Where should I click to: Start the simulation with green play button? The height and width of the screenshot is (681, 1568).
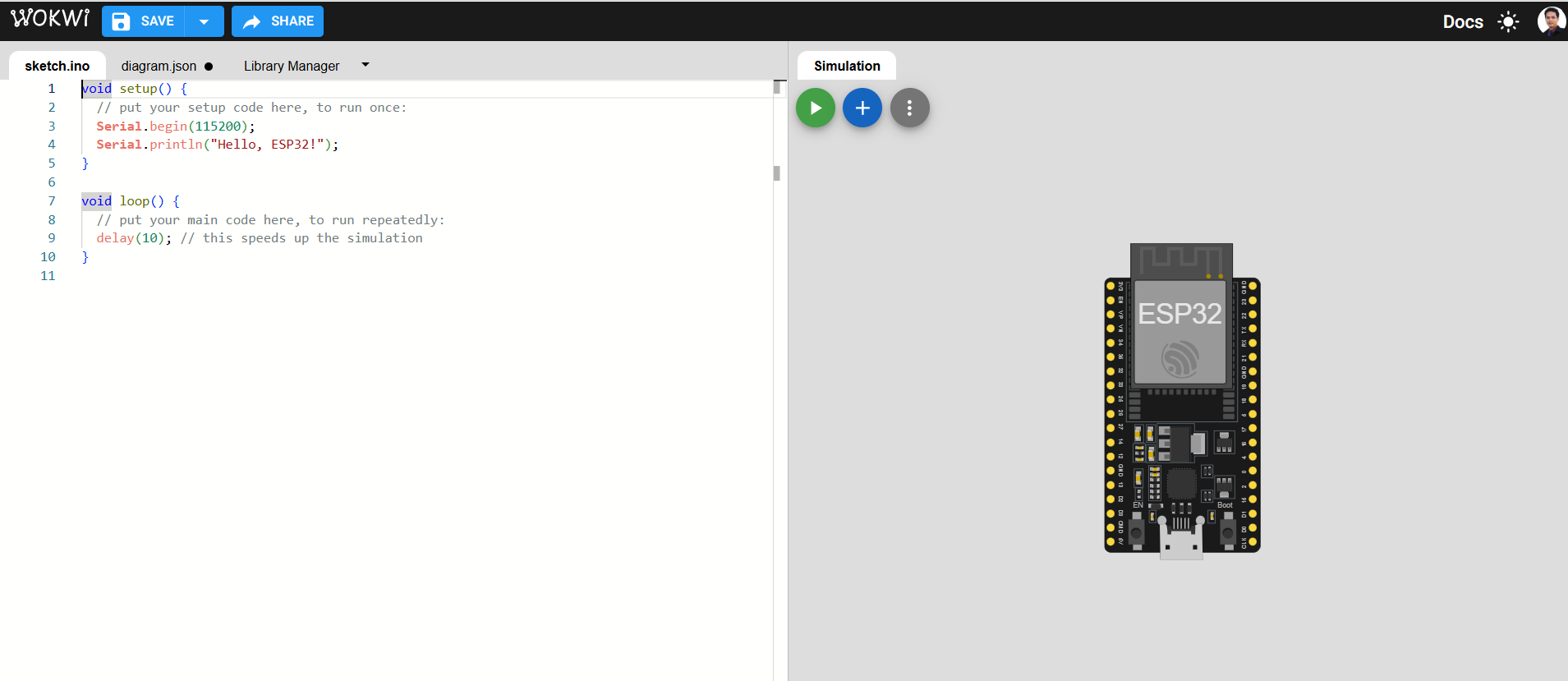[x=816, y=108]
